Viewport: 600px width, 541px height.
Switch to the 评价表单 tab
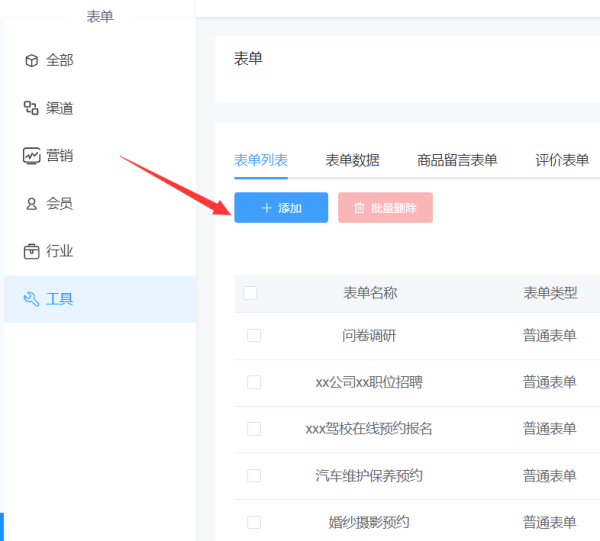[562, 160]
